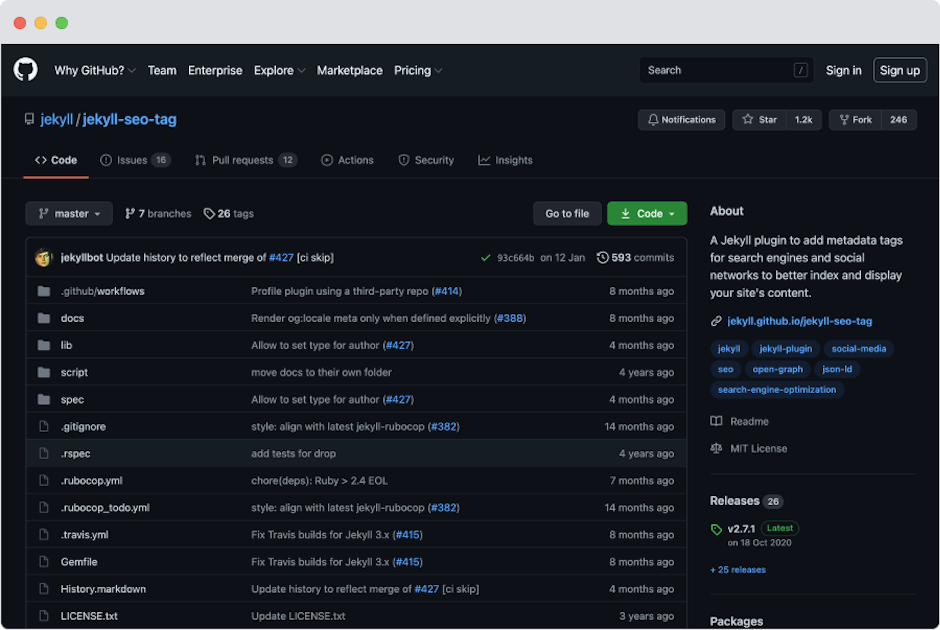940x630 pixels.
Task: Click the Sign up button
Action: [x=900, y=71]
